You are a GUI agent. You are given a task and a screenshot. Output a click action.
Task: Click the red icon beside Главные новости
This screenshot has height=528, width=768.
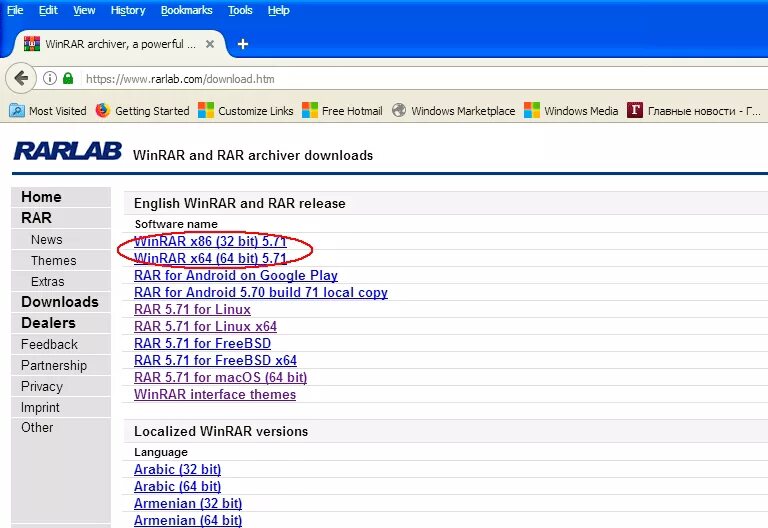pos(635,110)
